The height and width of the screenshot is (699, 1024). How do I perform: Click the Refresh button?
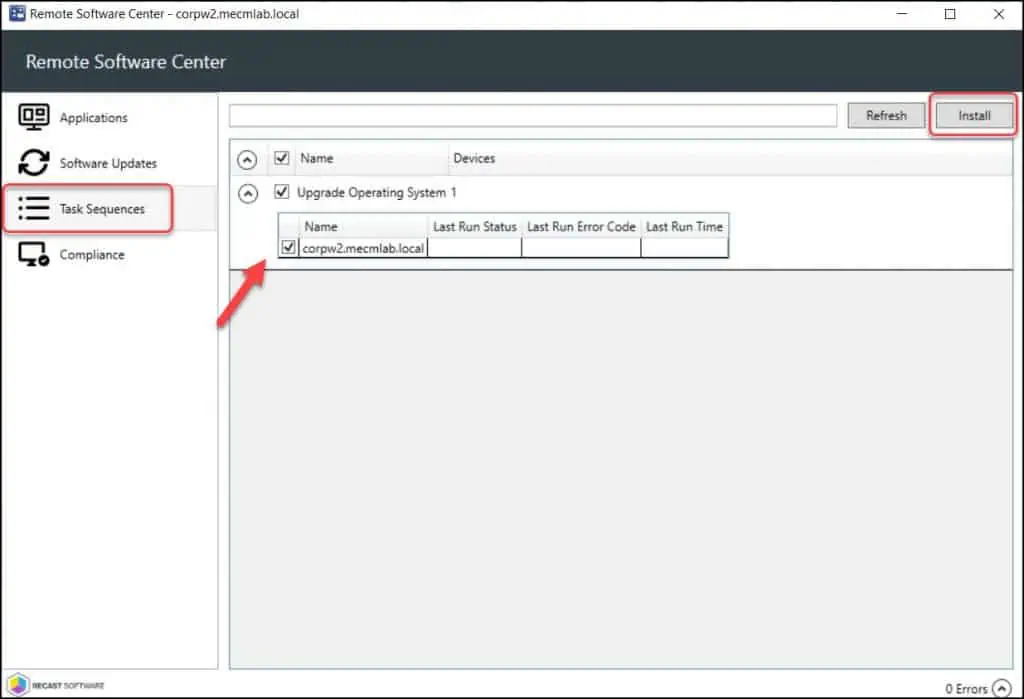tap(886, 116)
